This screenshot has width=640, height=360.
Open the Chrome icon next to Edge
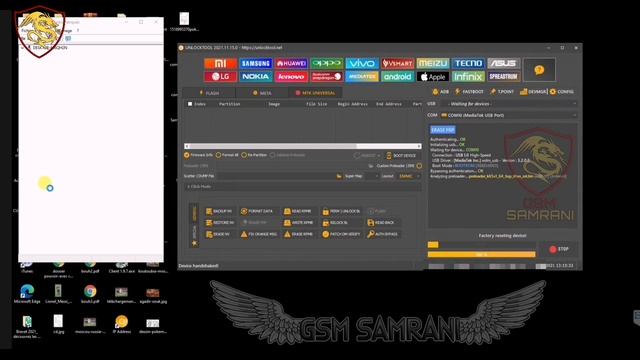point(90,294)
